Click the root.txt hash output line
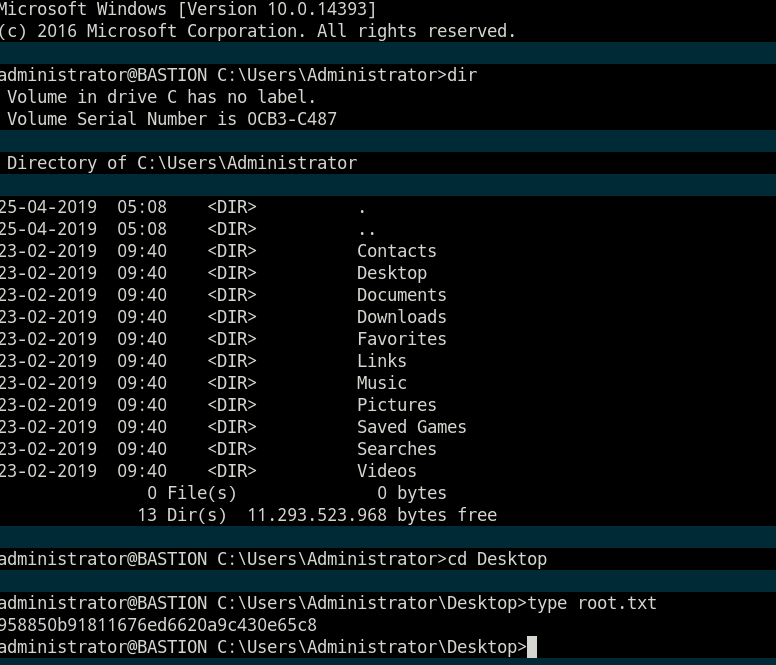 pos(158,626)
